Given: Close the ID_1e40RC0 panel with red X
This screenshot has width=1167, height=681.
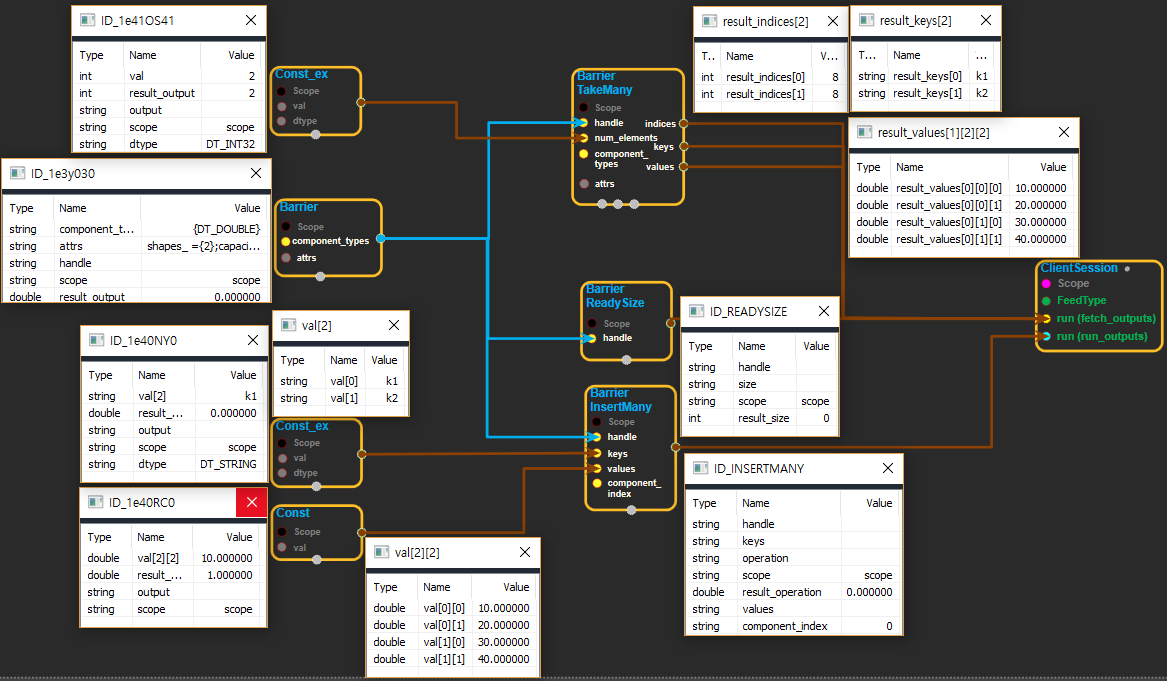Looking at the screenshot, I should tap(251, 503).
